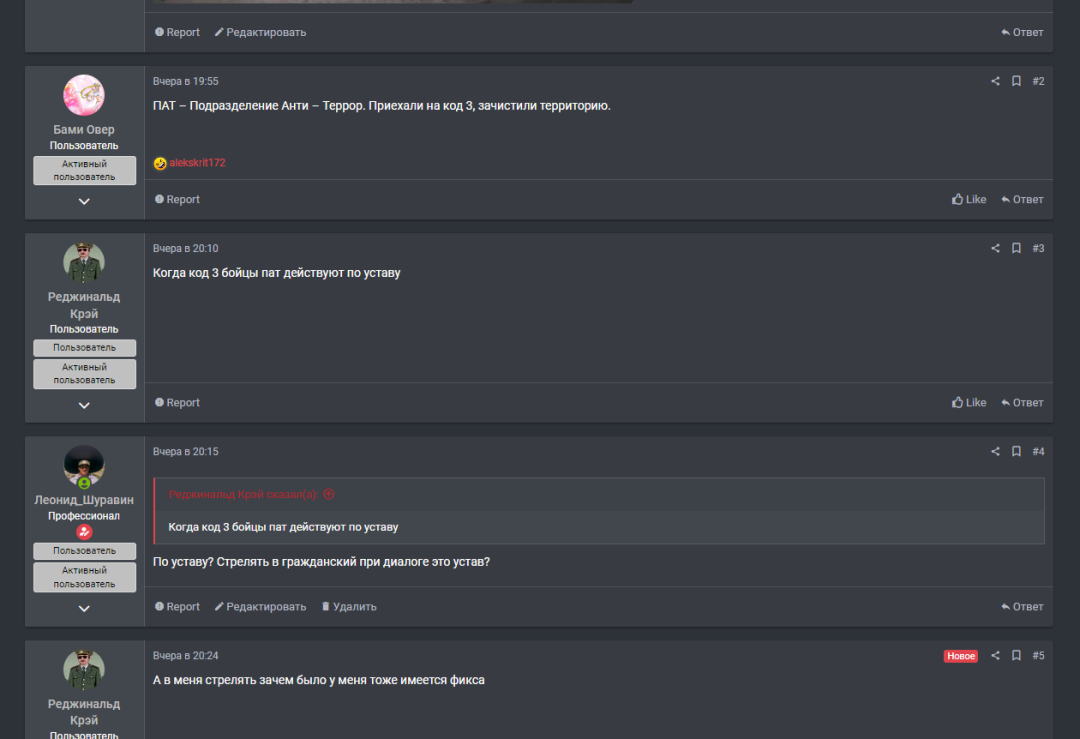This screenshot has width=1080, height=739.
Task: Report post #2
Action: click(177, 200)
